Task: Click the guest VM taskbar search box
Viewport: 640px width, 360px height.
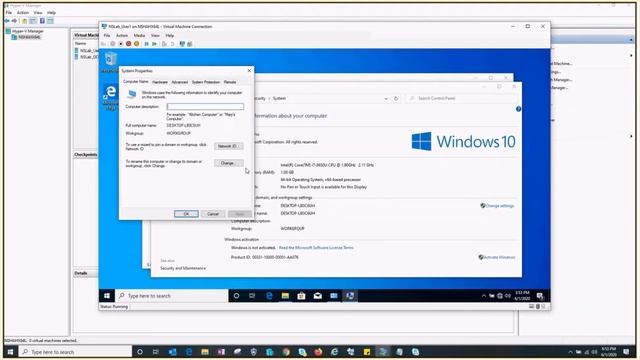Action: pyautogui.click(x=172, y=296)
